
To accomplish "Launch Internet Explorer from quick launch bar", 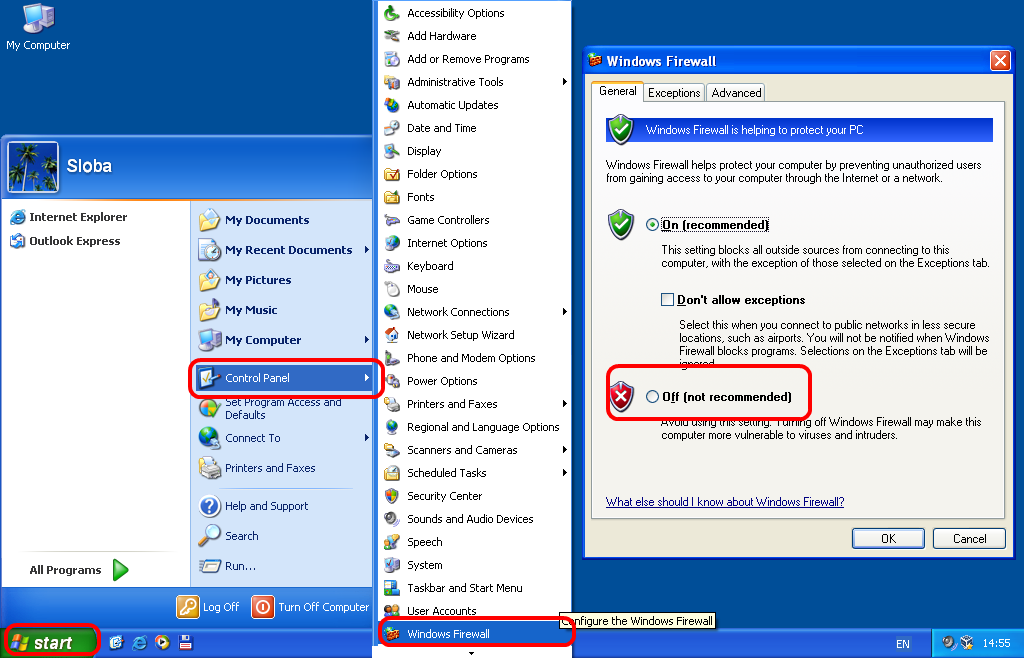I will 140,642.
